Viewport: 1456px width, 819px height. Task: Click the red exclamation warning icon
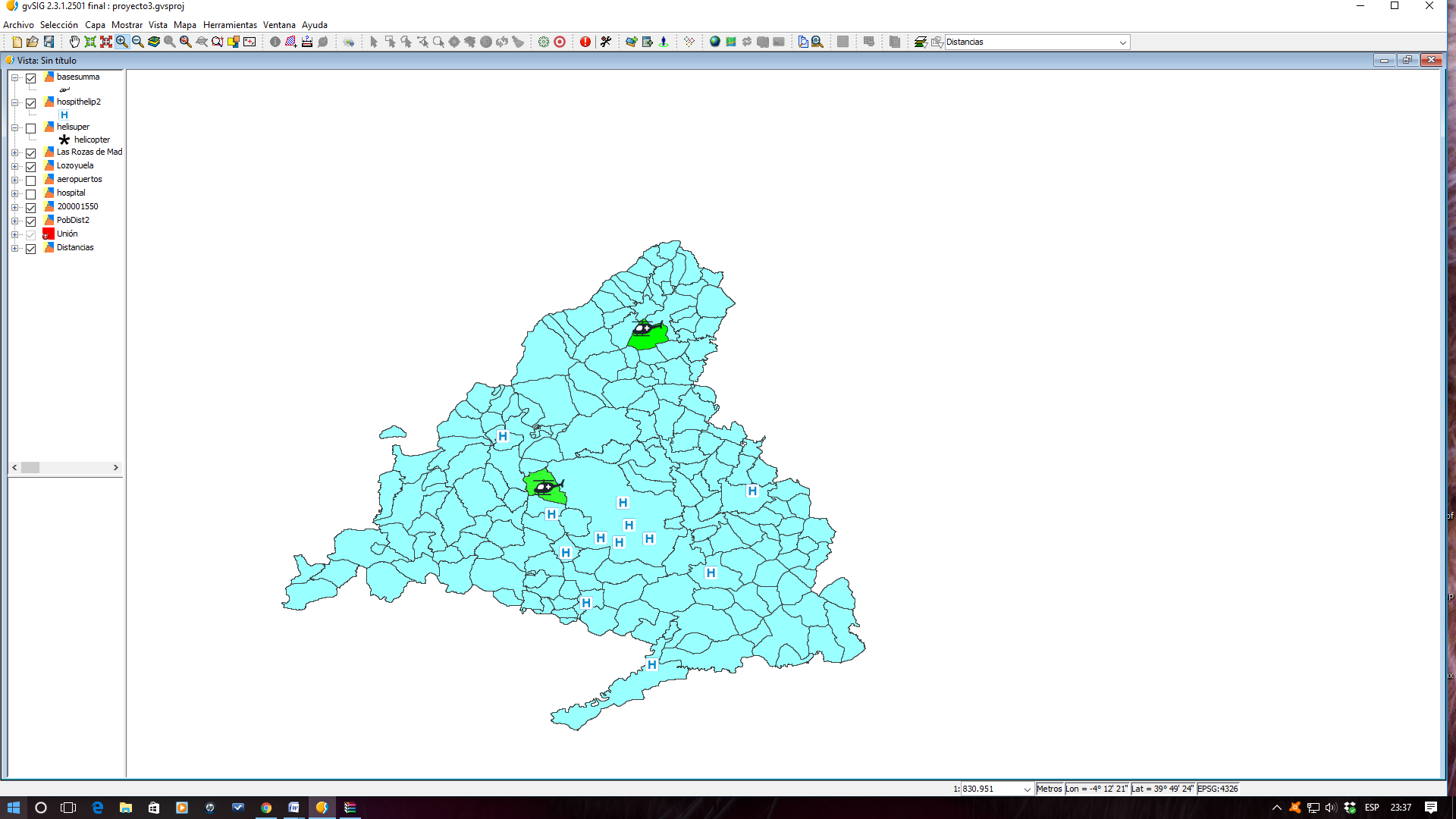coord(585,42)
